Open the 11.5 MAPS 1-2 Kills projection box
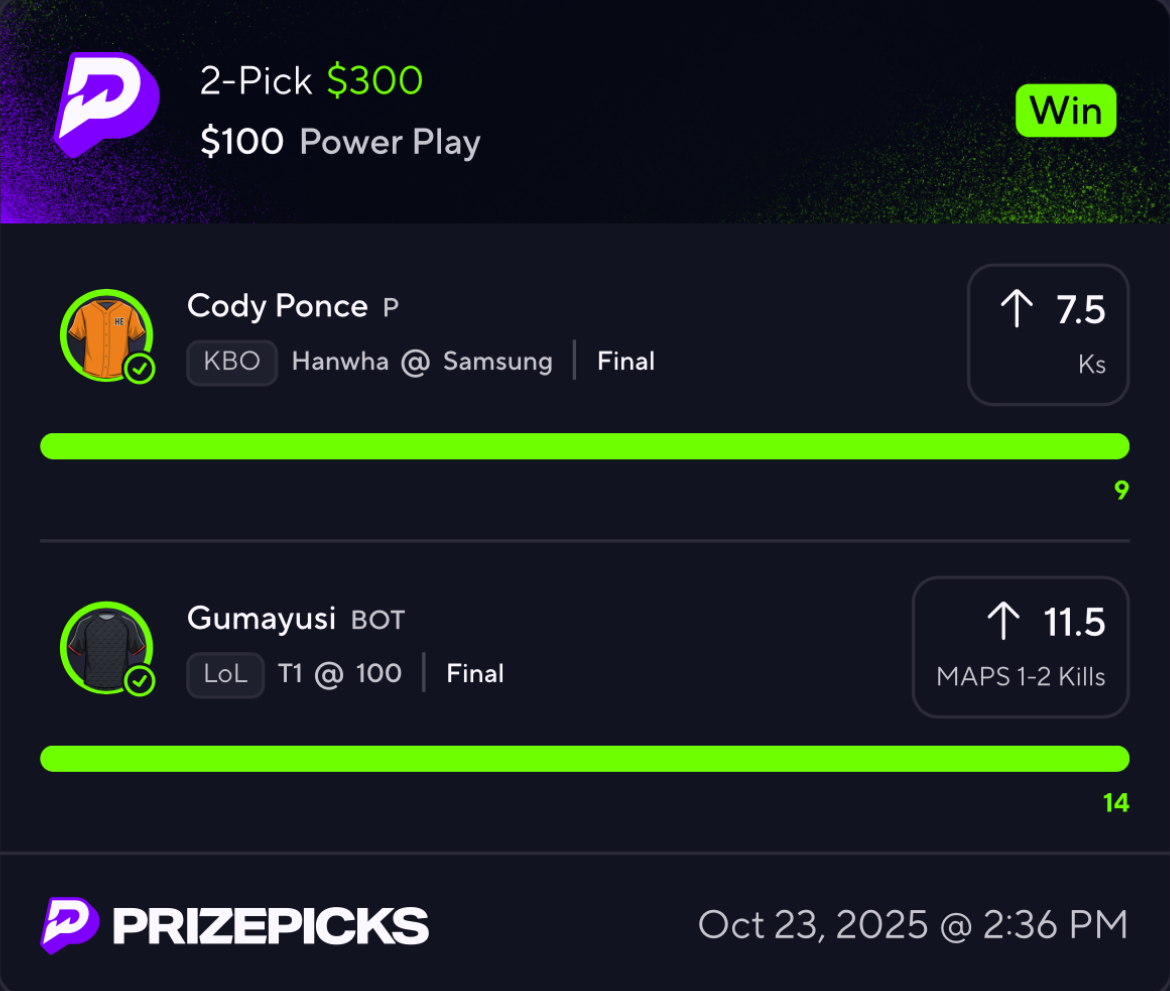Viewport: 1170px width, 991px height. (1020, 647)
